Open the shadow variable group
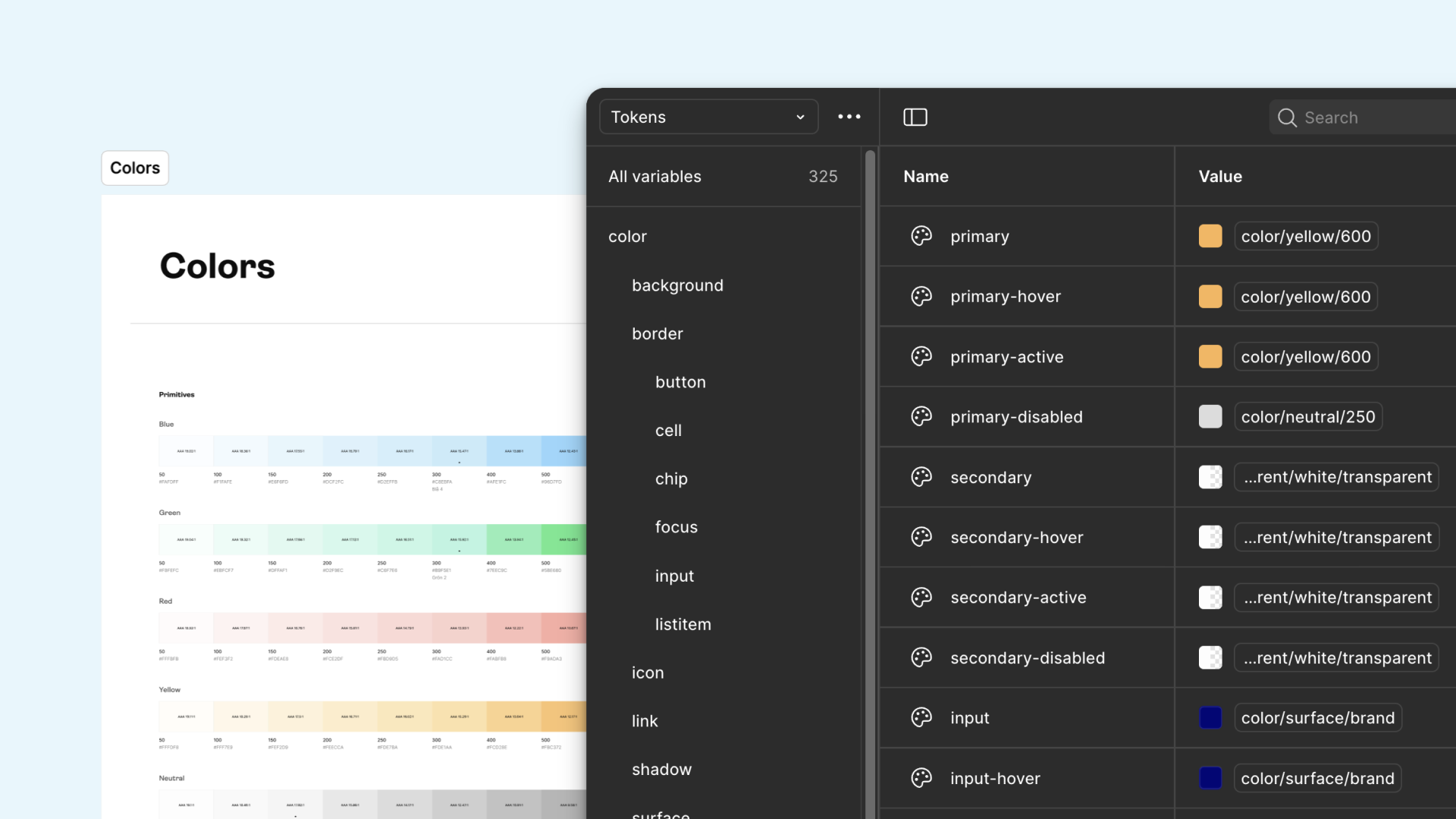The width and height of the screenshot is (1456, 819). 661,769
